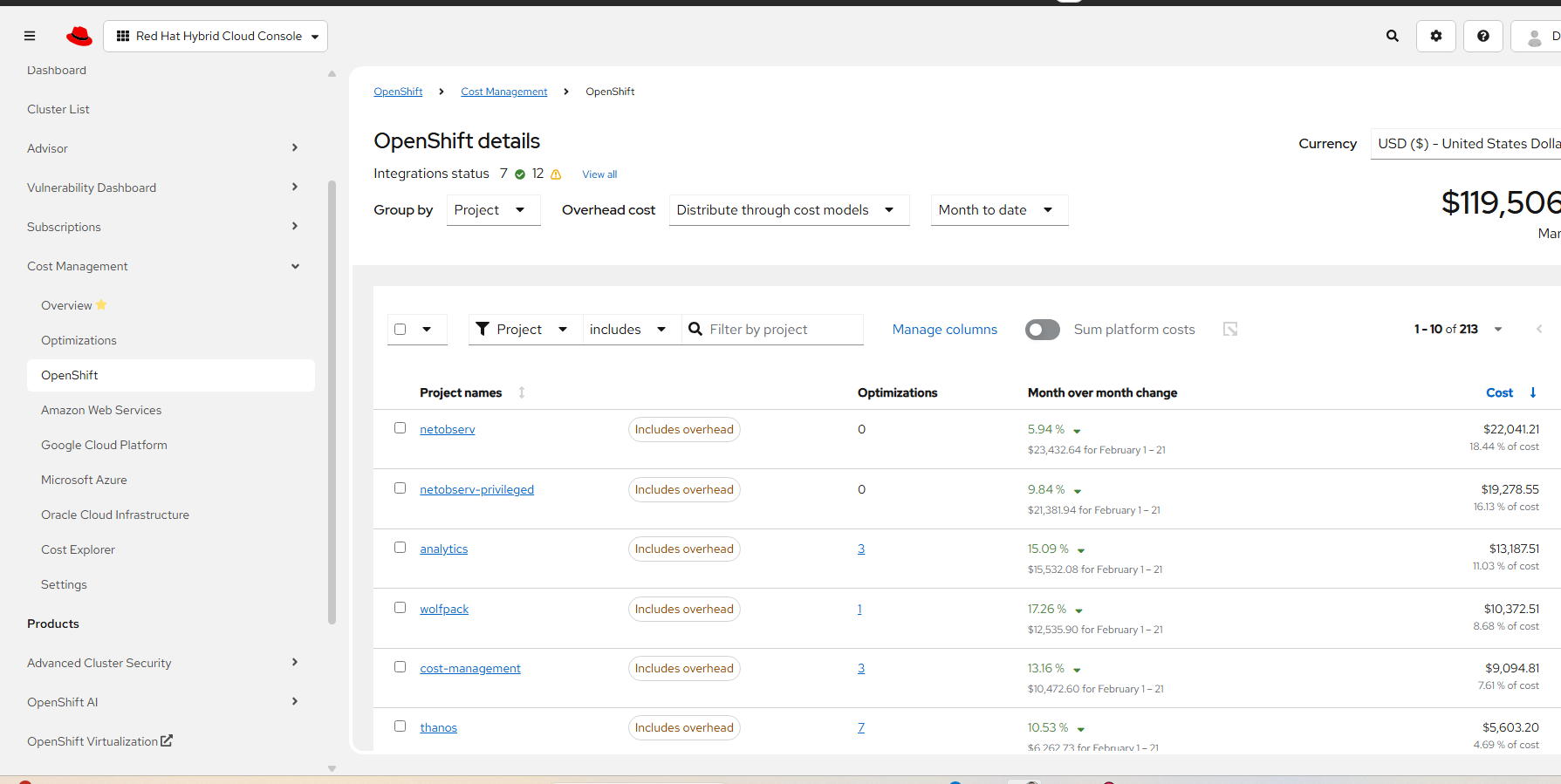Open the Group by Project dropdown
Screen dimensions: 1561x784
point(494,210)
